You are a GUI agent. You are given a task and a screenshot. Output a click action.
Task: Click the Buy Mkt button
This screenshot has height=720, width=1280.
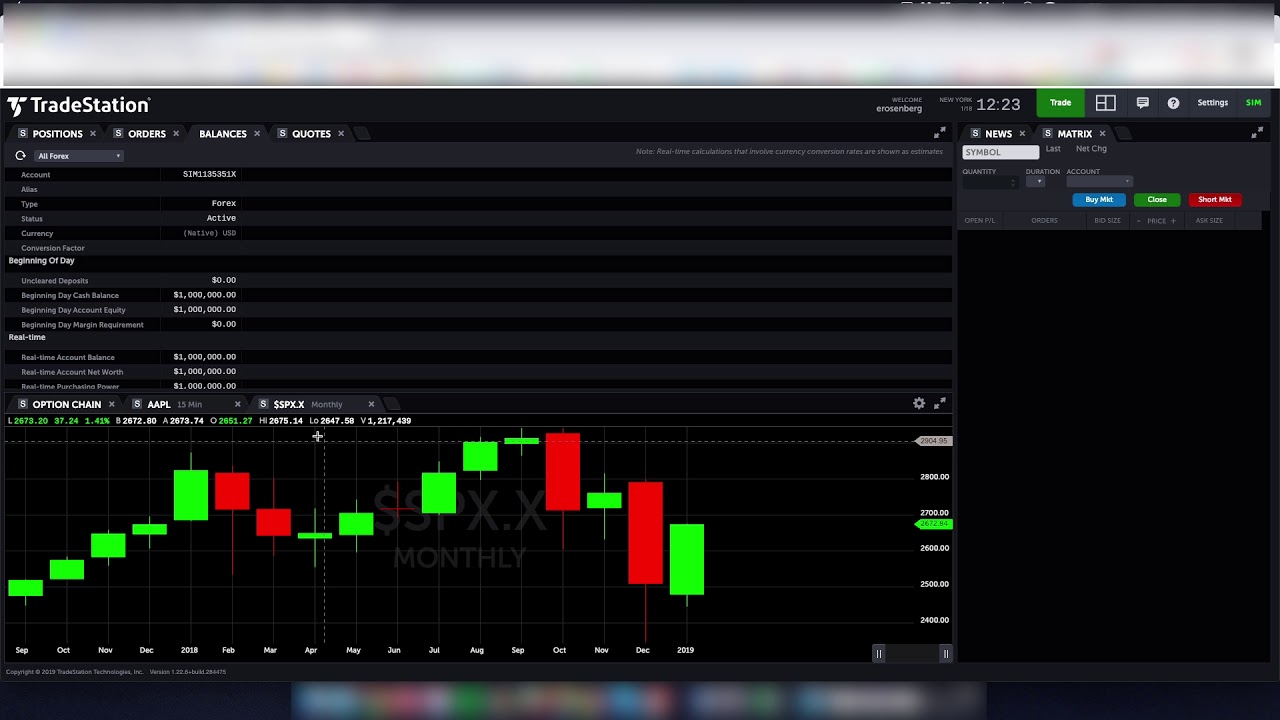point(1099,199)
